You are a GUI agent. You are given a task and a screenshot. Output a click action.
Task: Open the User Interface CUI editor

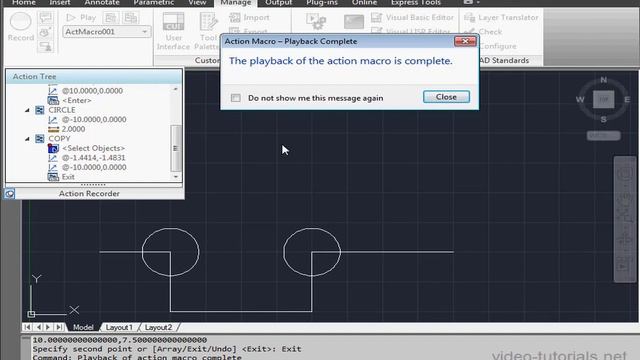point(173,31)
